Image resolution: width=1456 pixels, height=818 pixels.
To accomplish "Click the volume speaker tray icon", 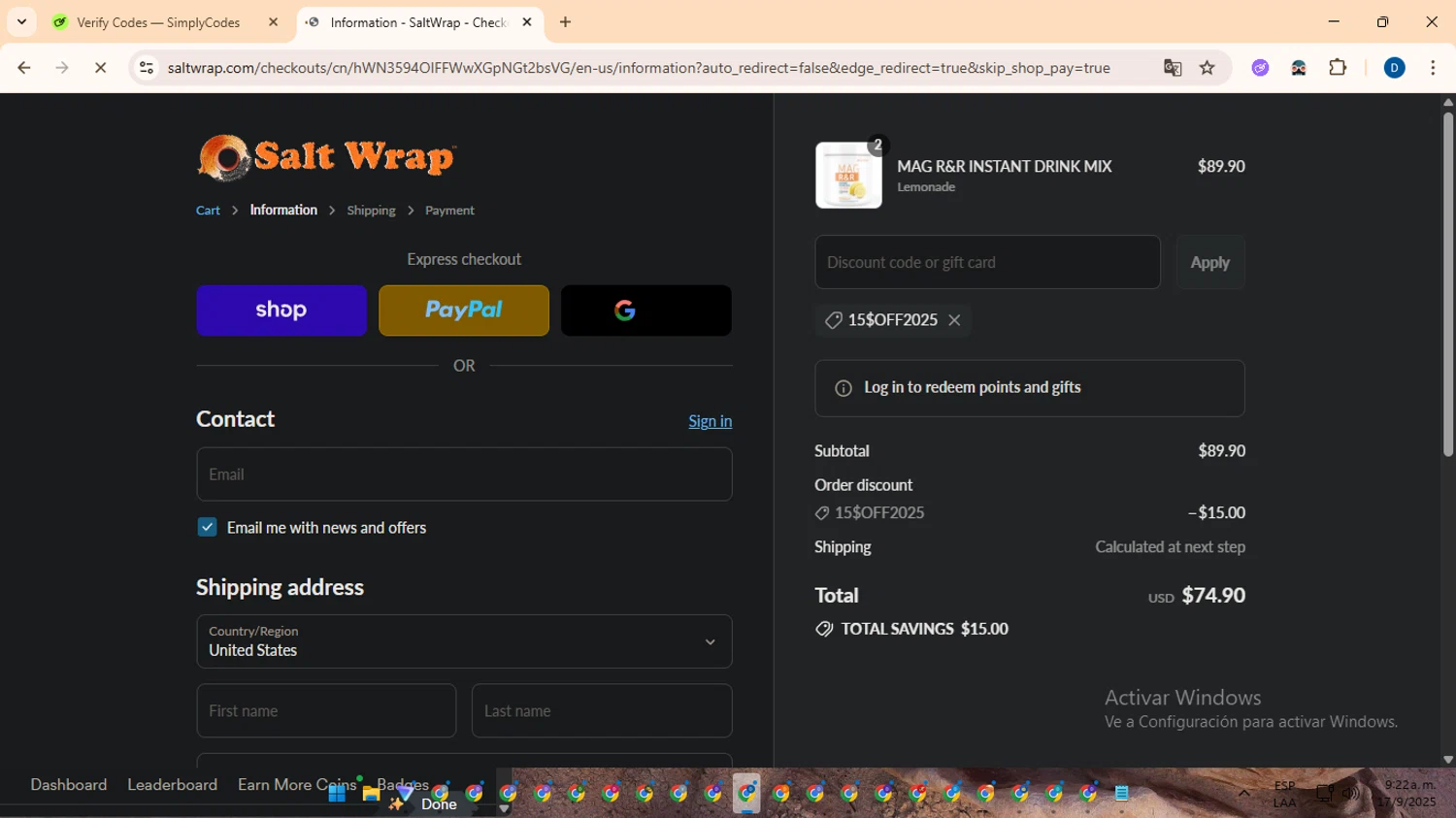I will pos(1350,794).
